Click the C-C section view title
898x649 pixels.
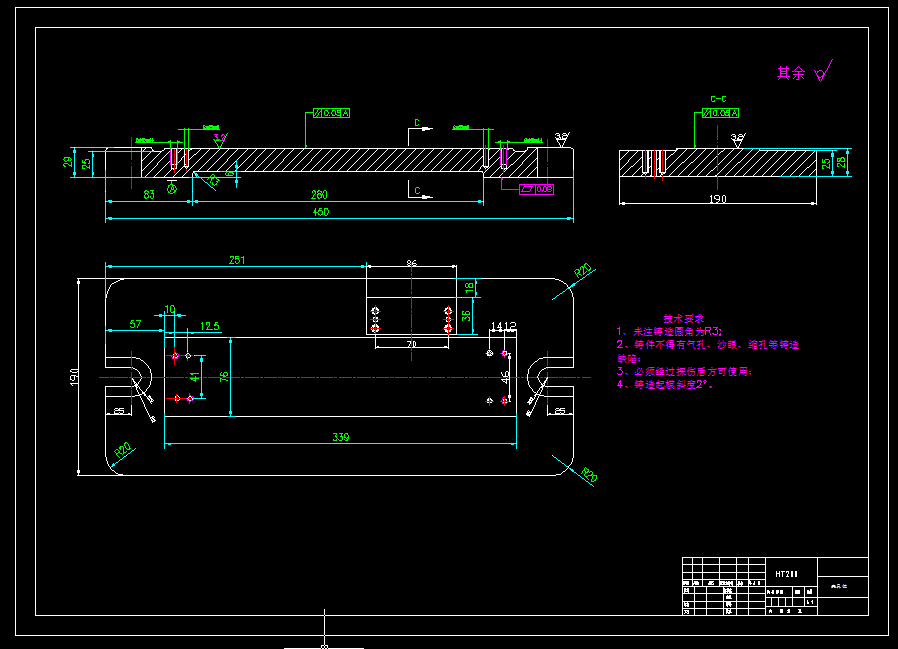(718, 99)
